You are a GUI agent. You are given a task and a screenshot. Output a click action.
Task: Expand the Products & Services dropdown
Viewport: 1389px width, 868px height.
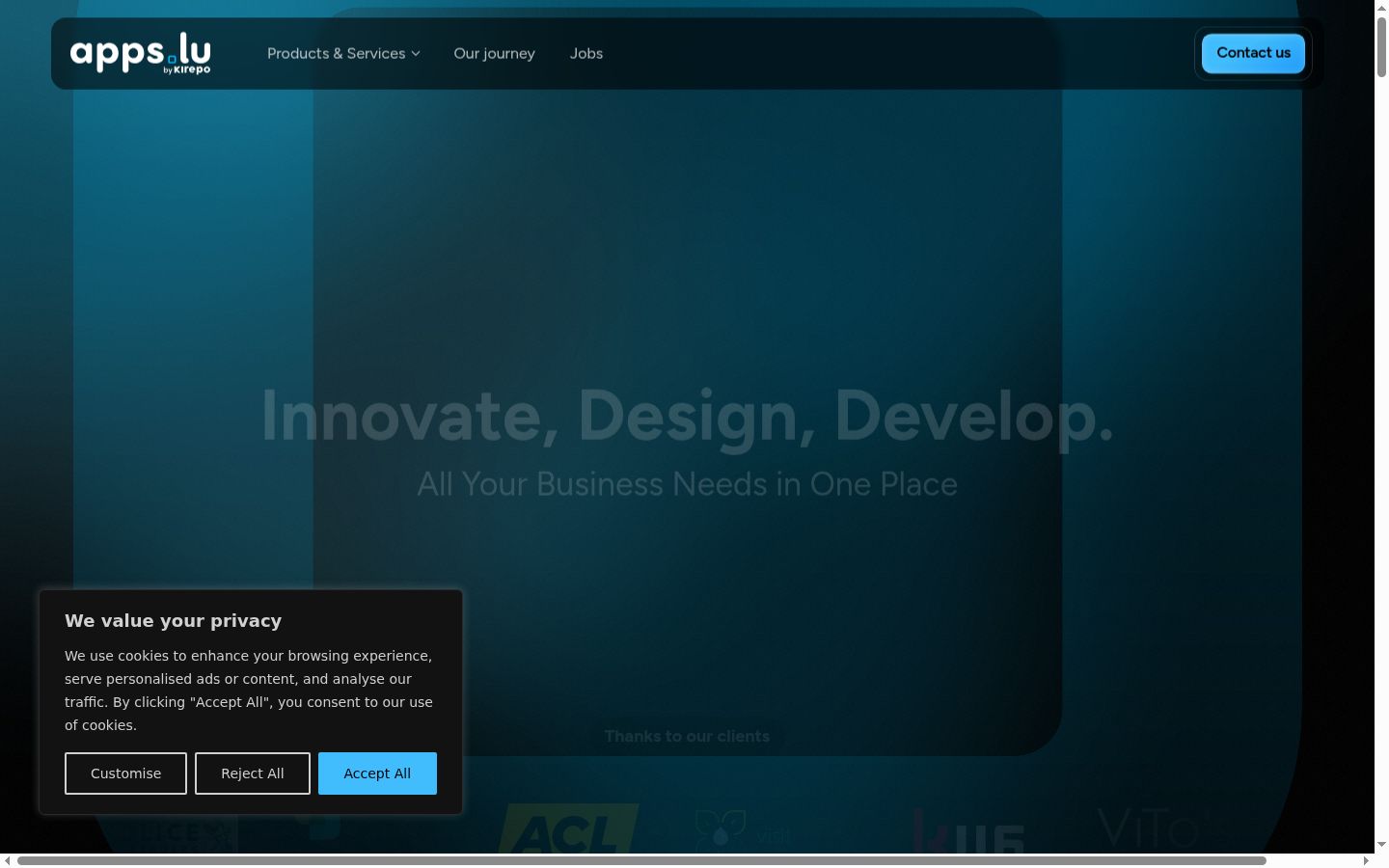(343, 54)
